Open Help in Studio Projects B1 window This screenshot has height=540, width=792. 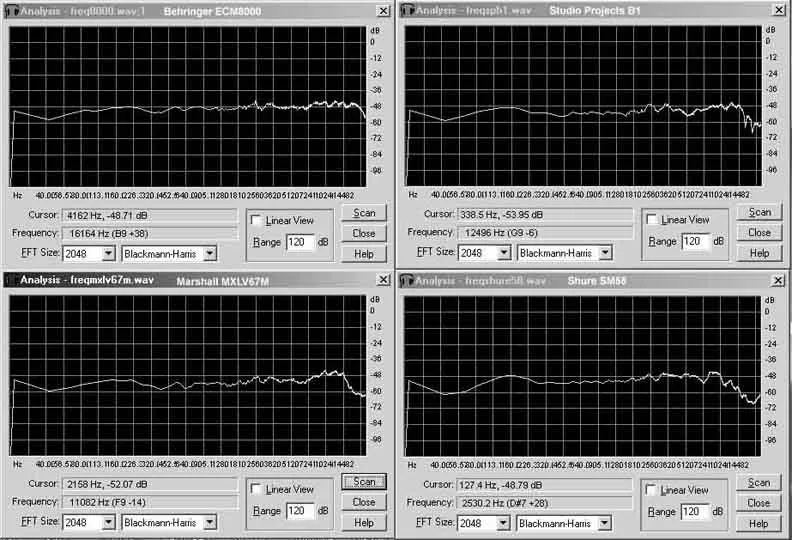(759, 253)
